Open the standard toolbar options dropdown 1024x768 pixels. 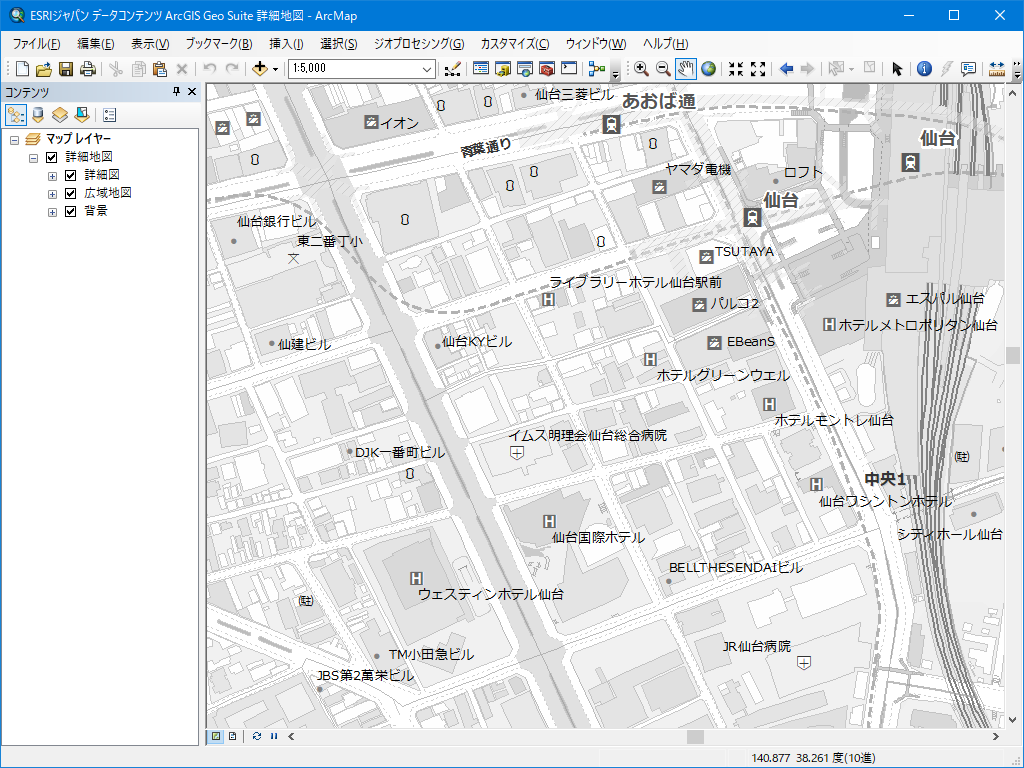pos(615,73)
